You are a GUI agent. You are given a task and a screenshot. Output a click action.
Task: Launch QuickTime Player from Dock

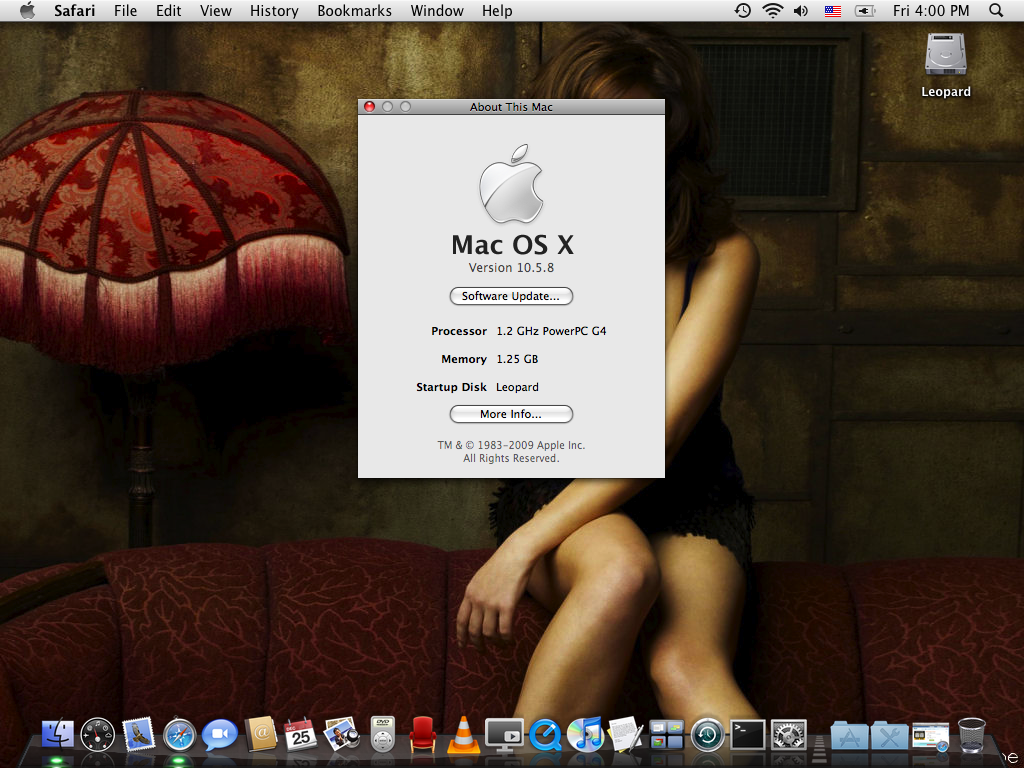(545, 735)
